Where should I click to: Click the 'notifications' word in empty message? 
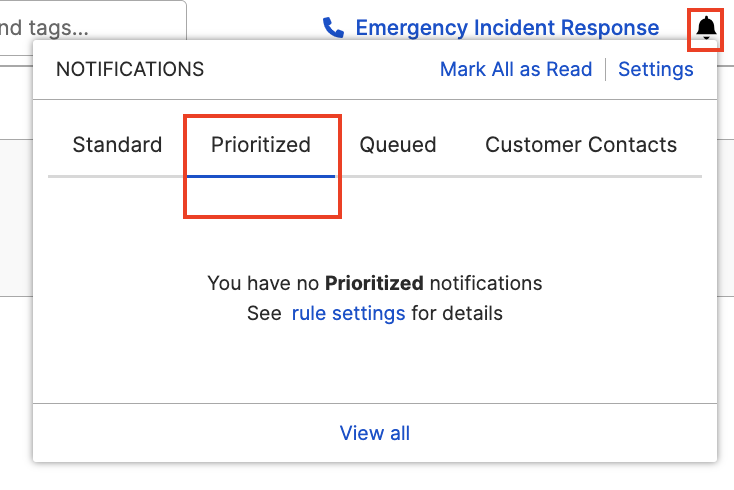point(486,283)
